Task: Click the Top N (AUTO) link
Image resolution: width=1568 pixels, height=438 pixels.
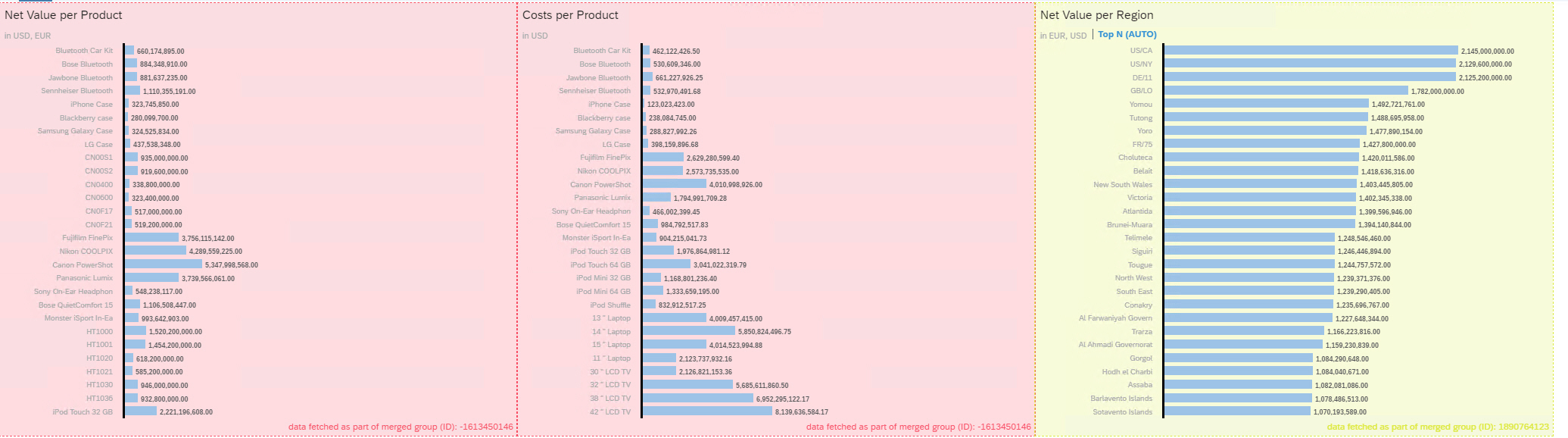Action: click(1127, 35)
